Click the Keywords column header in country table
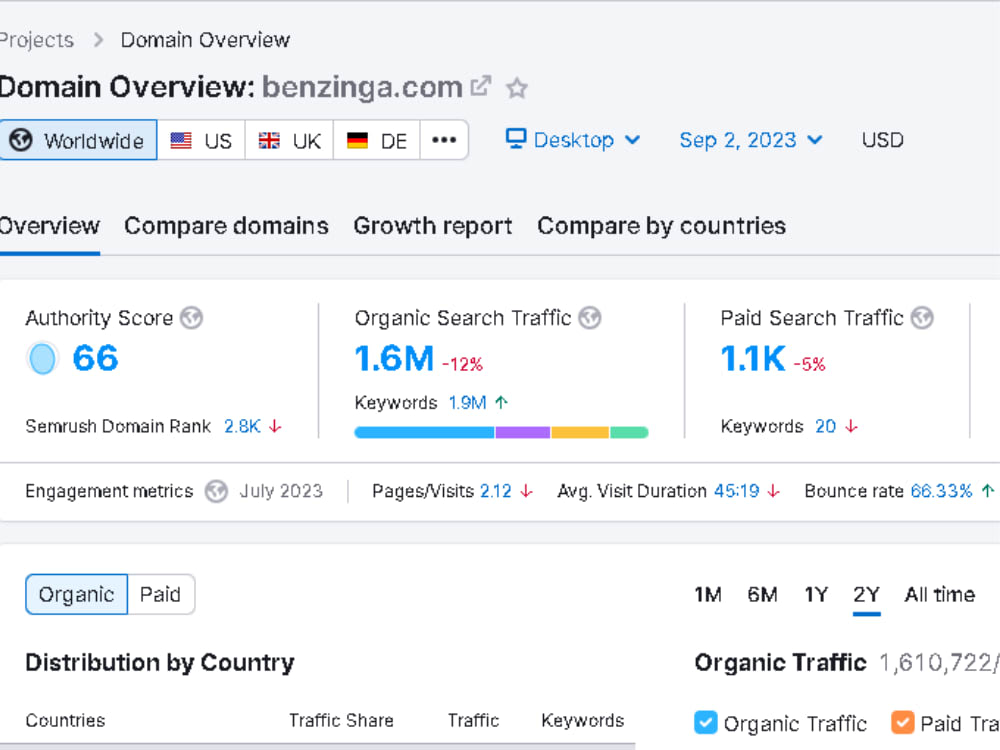Viewport: 1000px width, 750px height. (x=583, y=720)
